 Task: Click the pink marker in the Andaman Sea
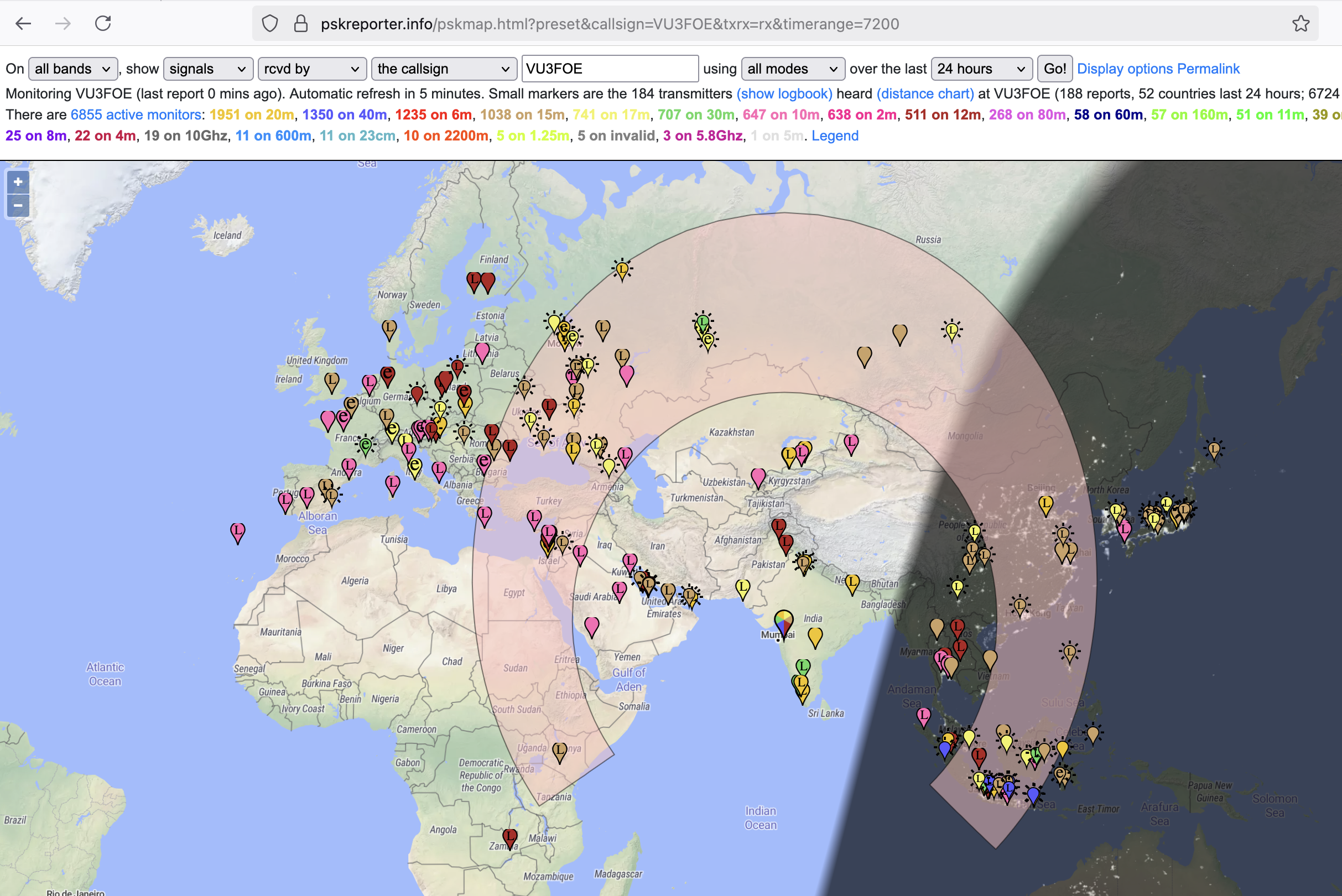(924, 717)
